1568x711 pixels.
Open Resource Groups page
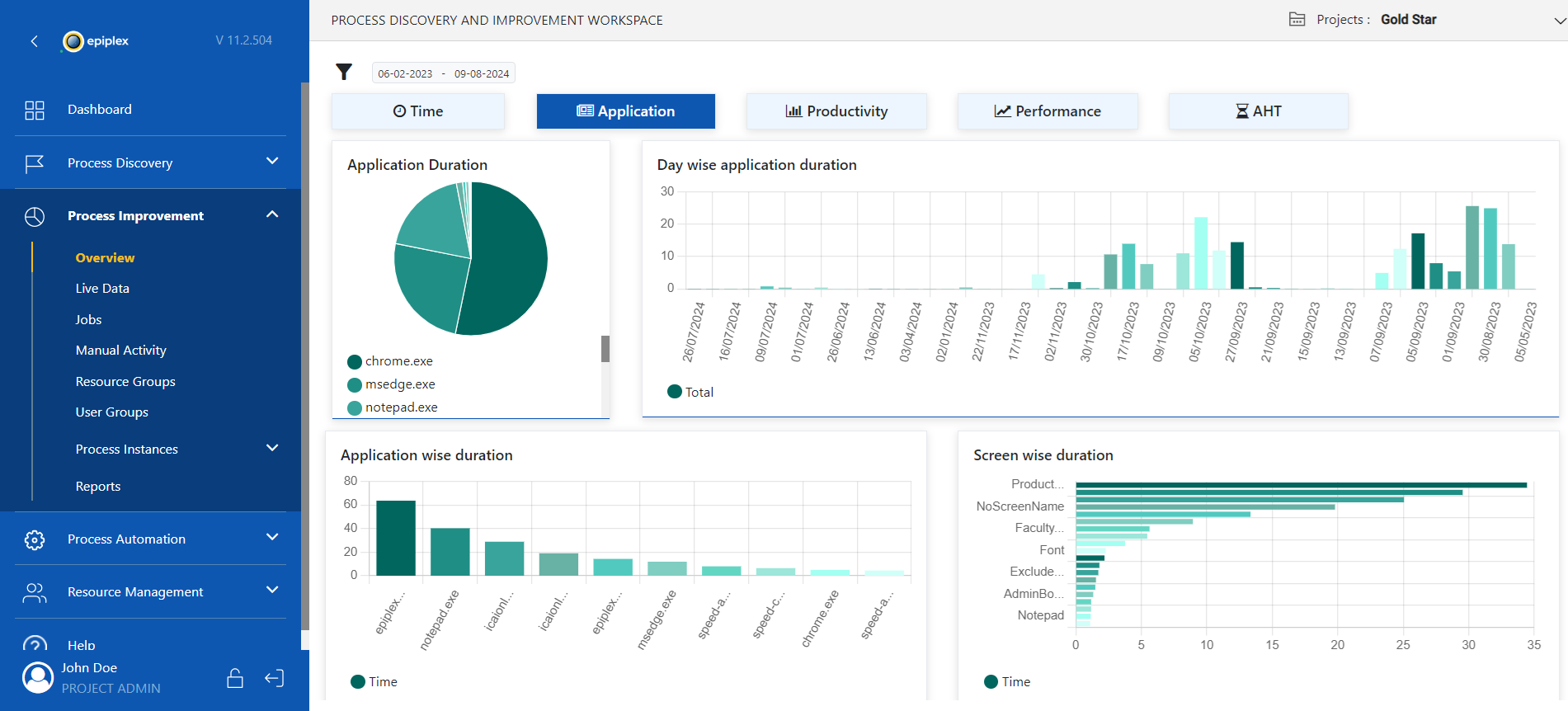point(125,382)
